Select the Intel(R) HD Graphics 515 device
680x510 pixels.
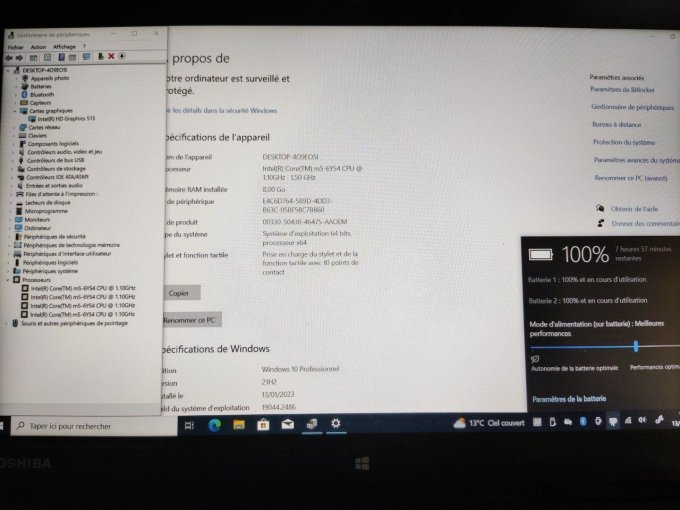pyautogui.click(x=62, y=118)
